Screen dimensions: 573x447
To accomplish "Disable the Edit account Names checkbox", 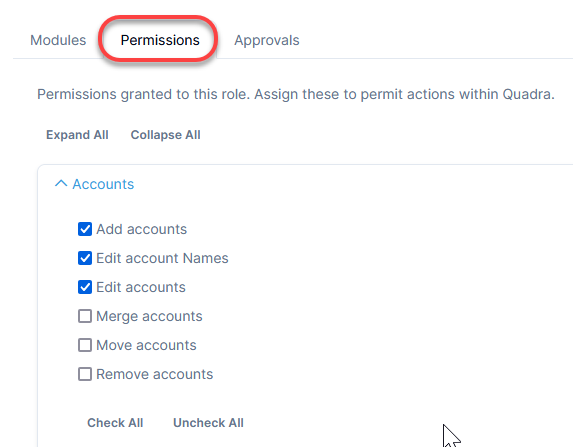I will coord(85,258).
